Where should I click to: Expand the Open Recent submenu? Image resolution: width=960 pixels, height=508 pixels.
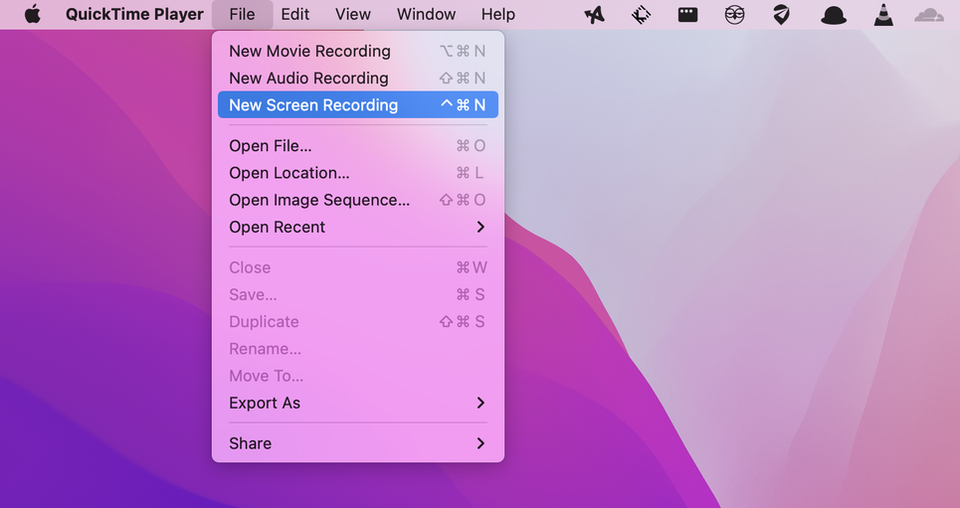(x=358, y=227)
